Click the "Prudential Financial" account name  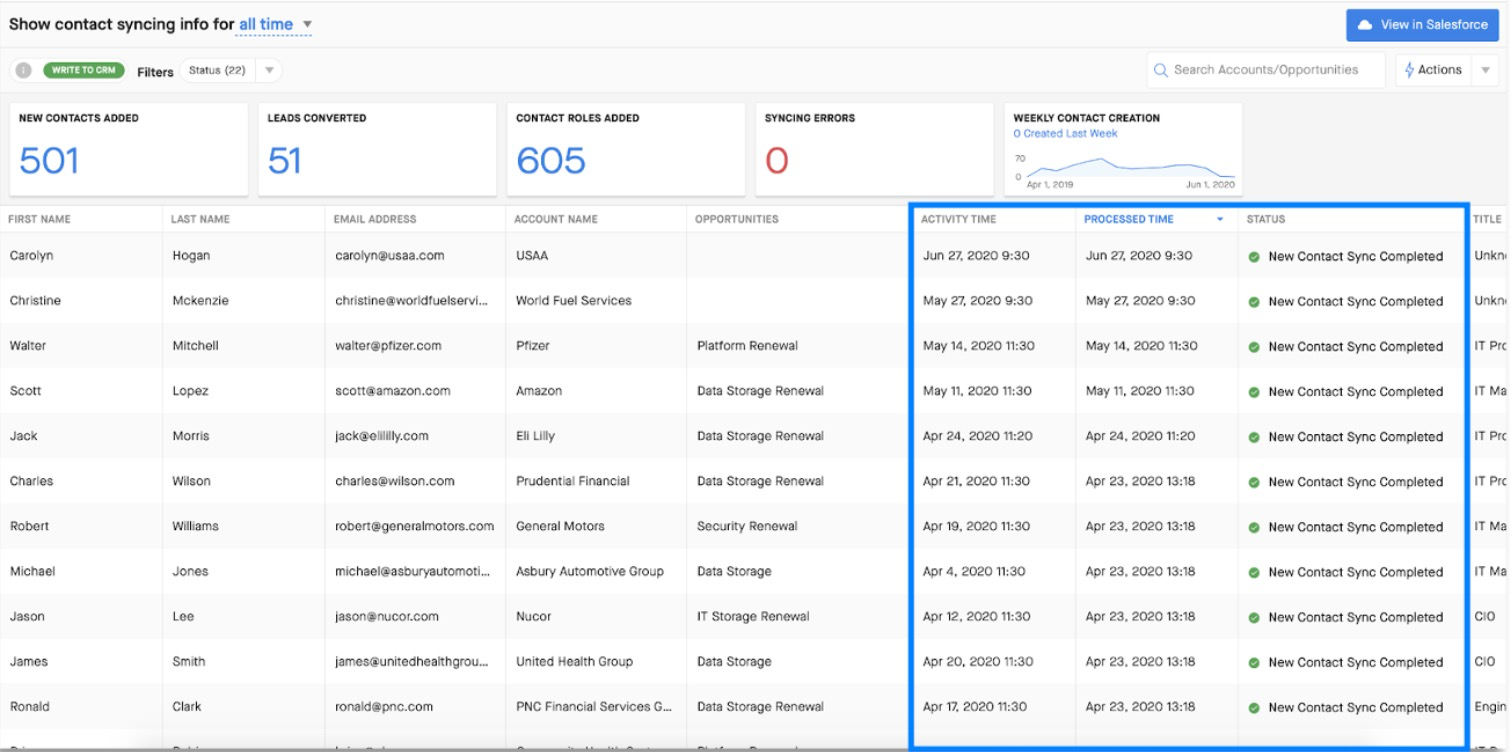[x=573, y=481]
